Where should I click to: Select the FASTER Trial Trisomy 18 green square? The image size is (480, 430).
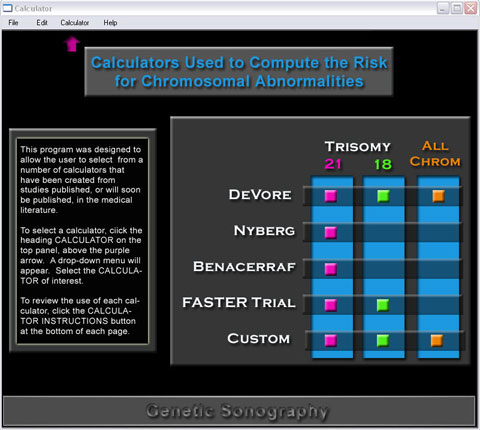click(383, 305)
